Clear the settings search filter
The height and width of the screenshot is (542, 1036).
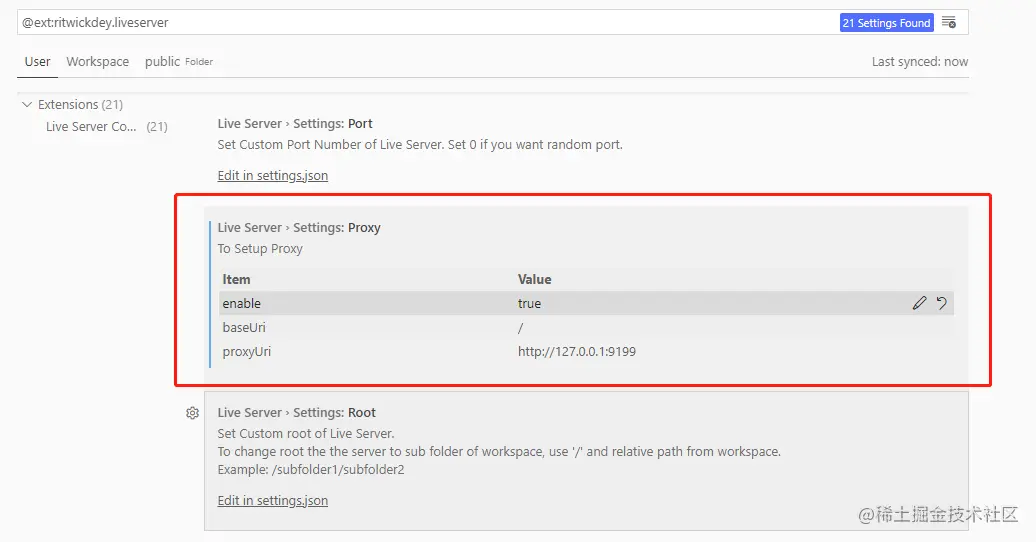[x=949, y=22]
